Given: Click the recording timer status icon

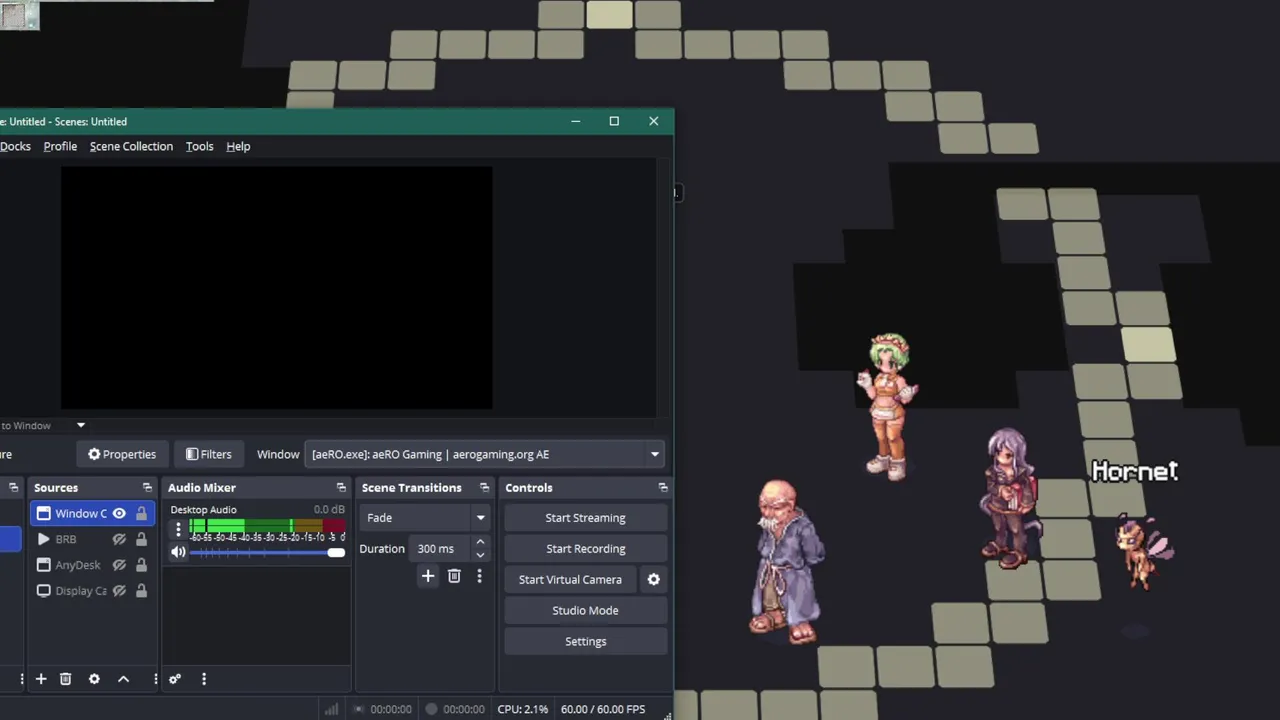Looking at the screenshot, I should (x=432, y=709).
